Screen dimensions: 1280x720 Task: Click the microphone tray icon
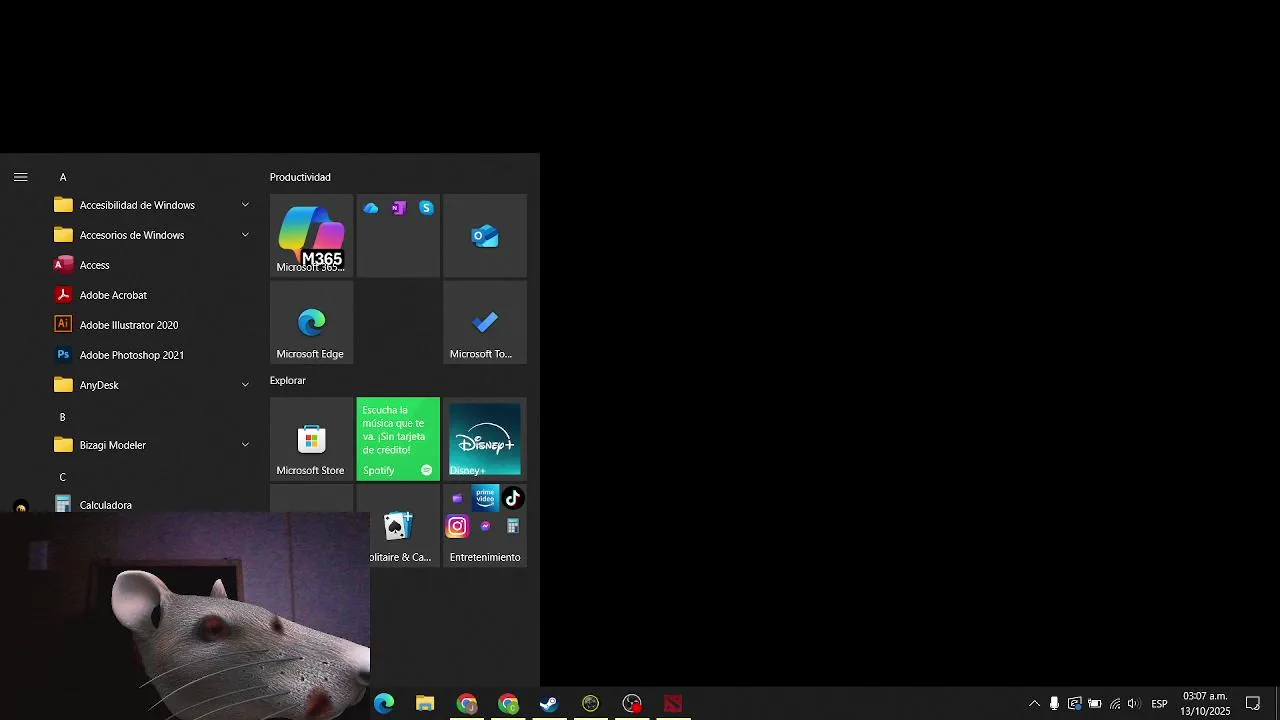pos(1054,704)
